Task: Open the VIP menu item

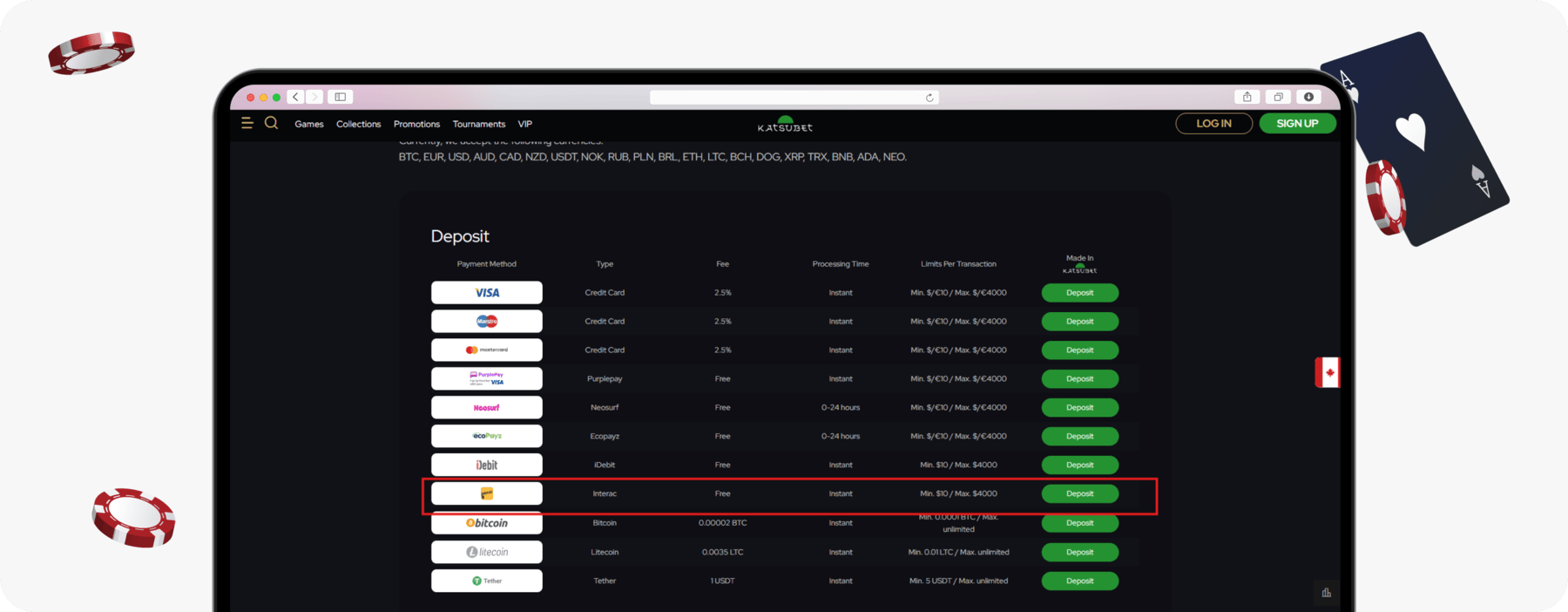Action: tap(525, 124)
